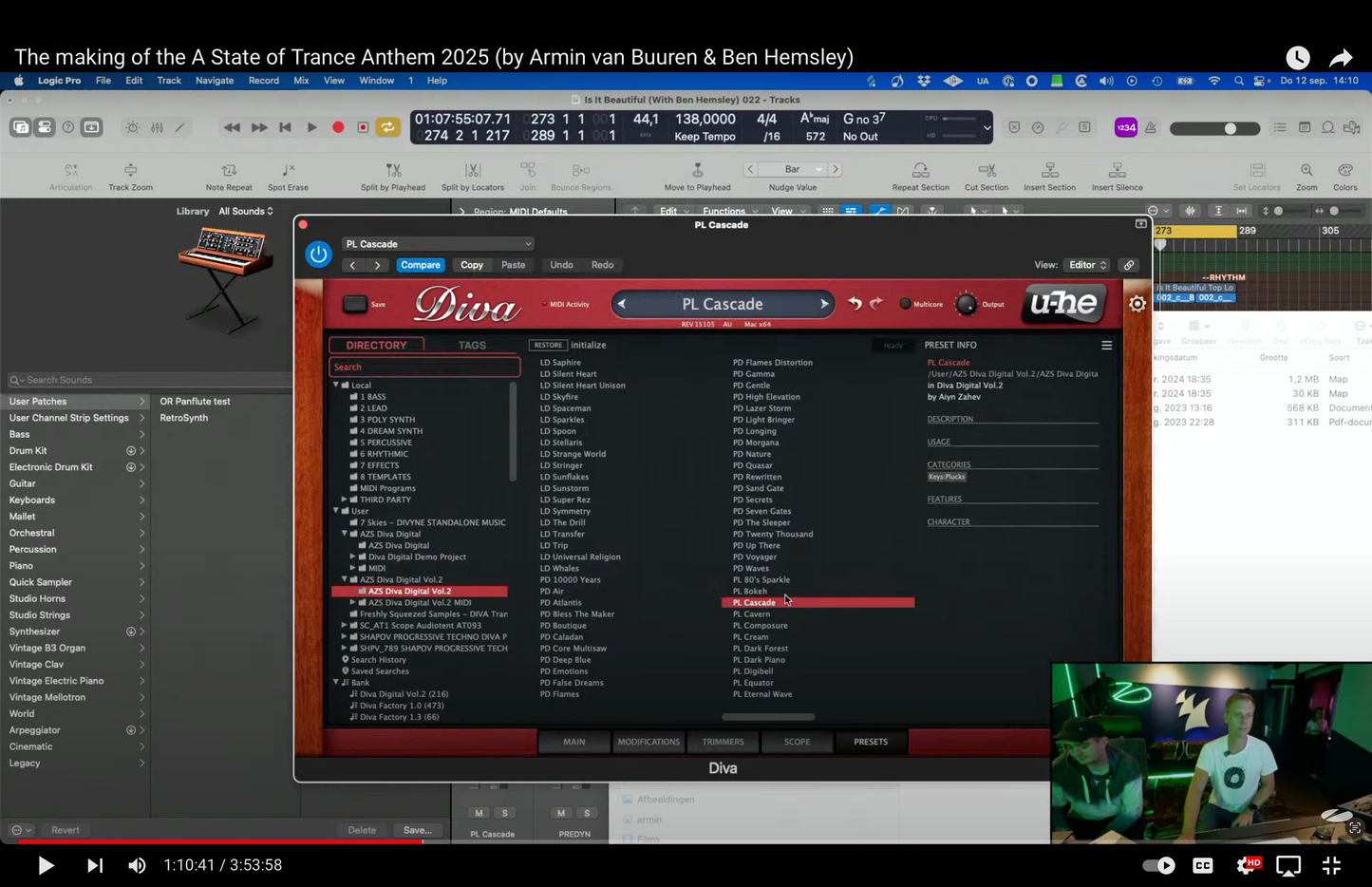Select the PL Cavern preset
Screen dimensions: 1372x887
(751, 614)
